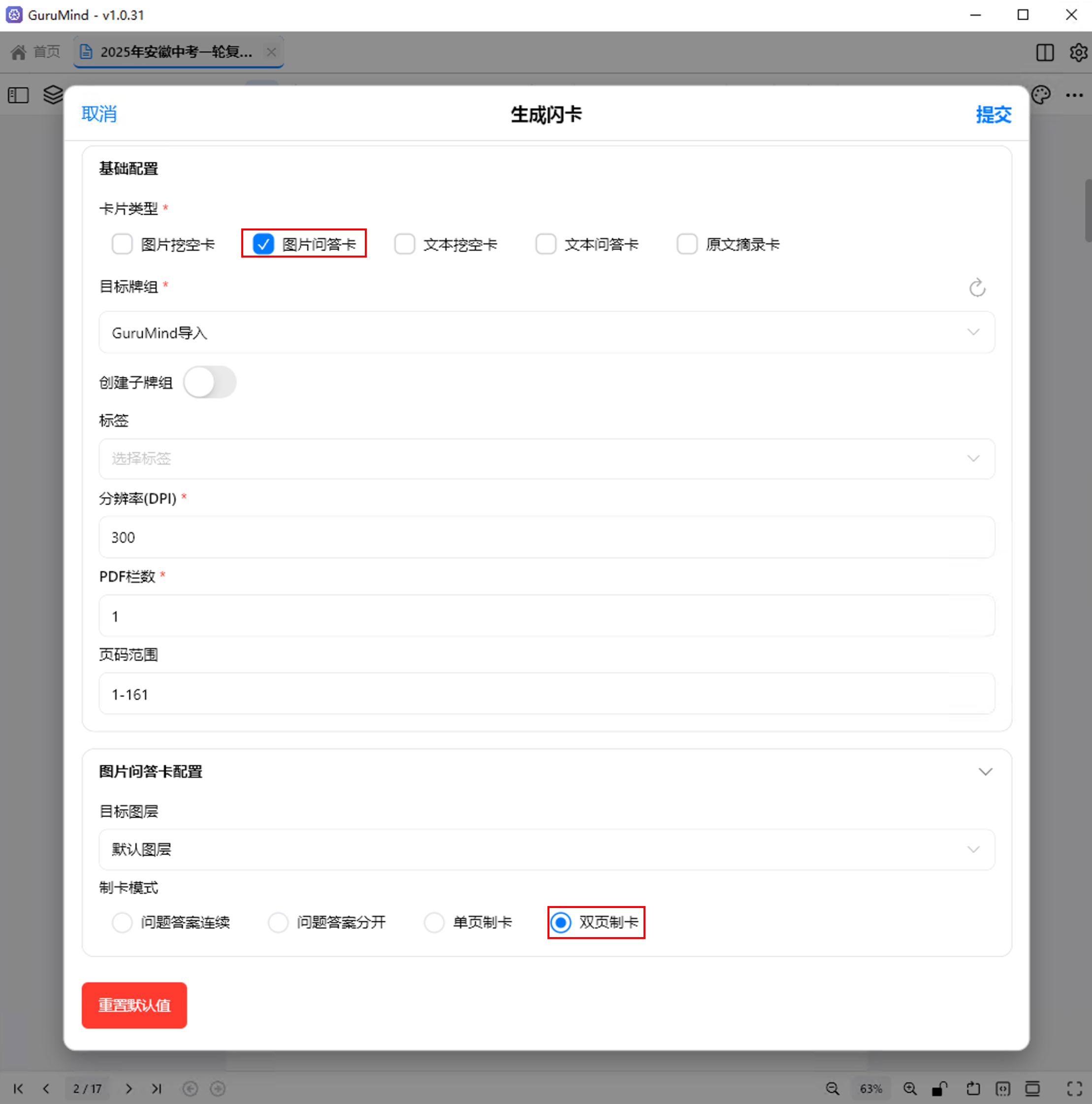Toggle the split view layout icon
The width and height of the screenshot is (1092, 1104).
(1045, 53)
